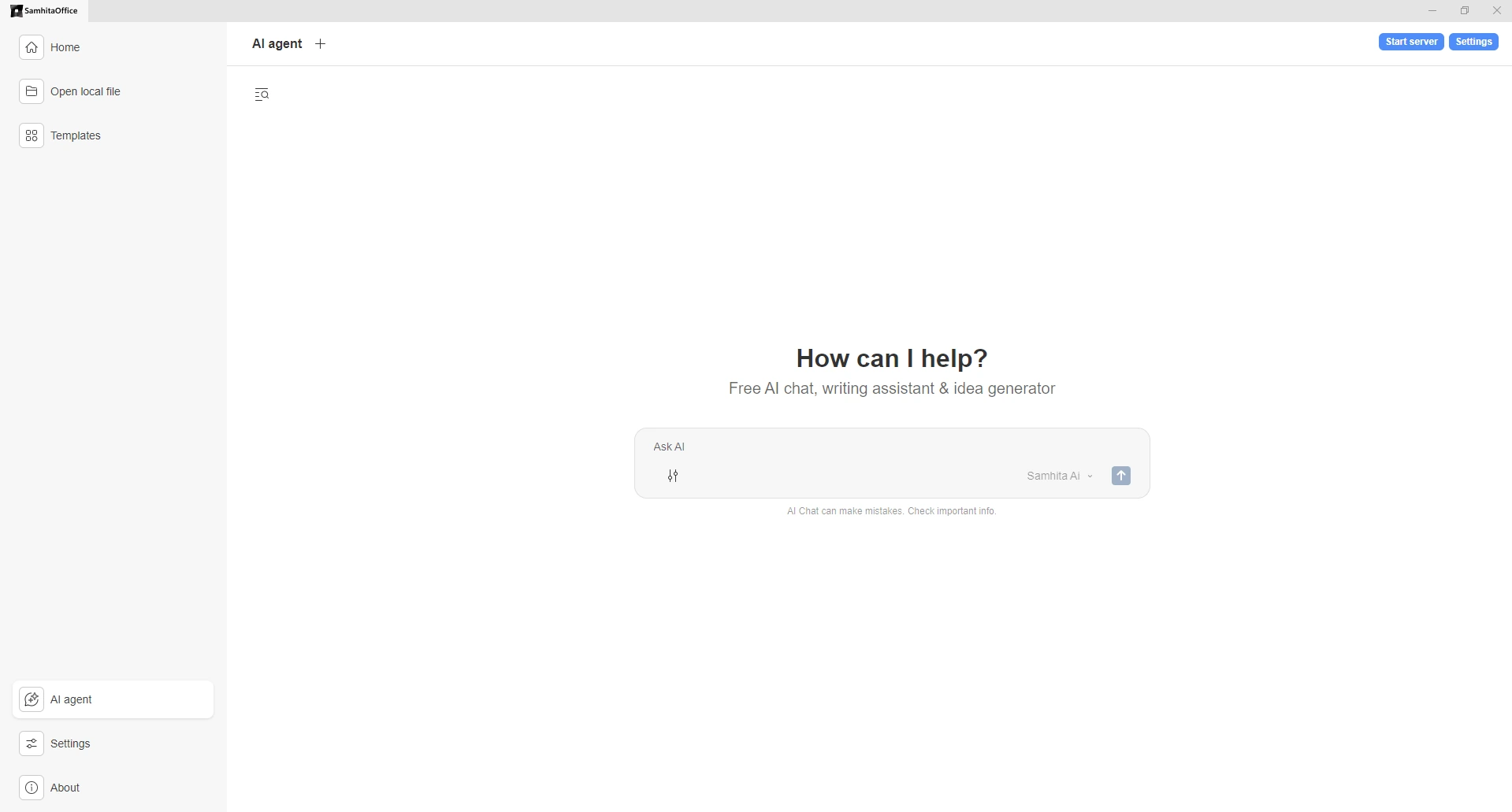This screenshot has height=812, width=1512.
Task: Click the SamhitaOffice logo in title bar
Action: coord(44,11)
